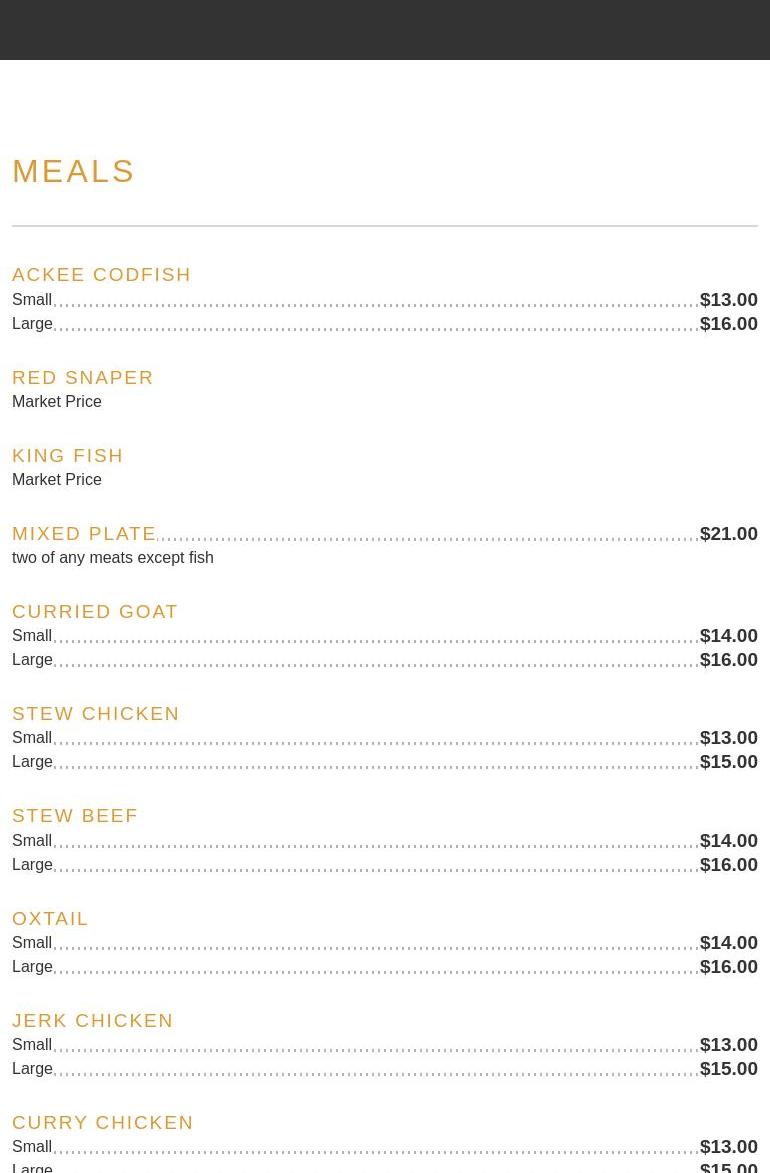Click the Ackee Codfish large $16.00 price
770x1173 pixels.
coord(728,323)
